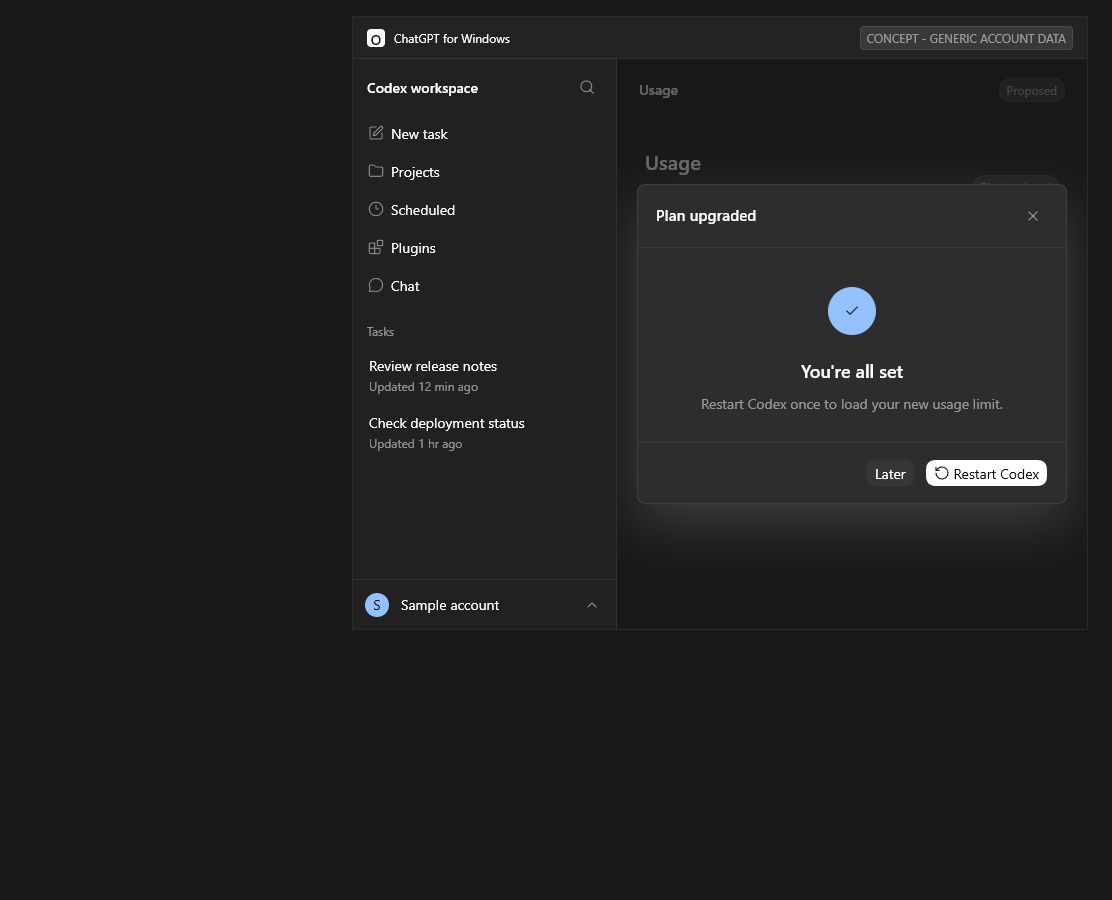Screen dimensions: 1112x900
Task: Click the Projects folder icon
Action: [x=376, y=171]
